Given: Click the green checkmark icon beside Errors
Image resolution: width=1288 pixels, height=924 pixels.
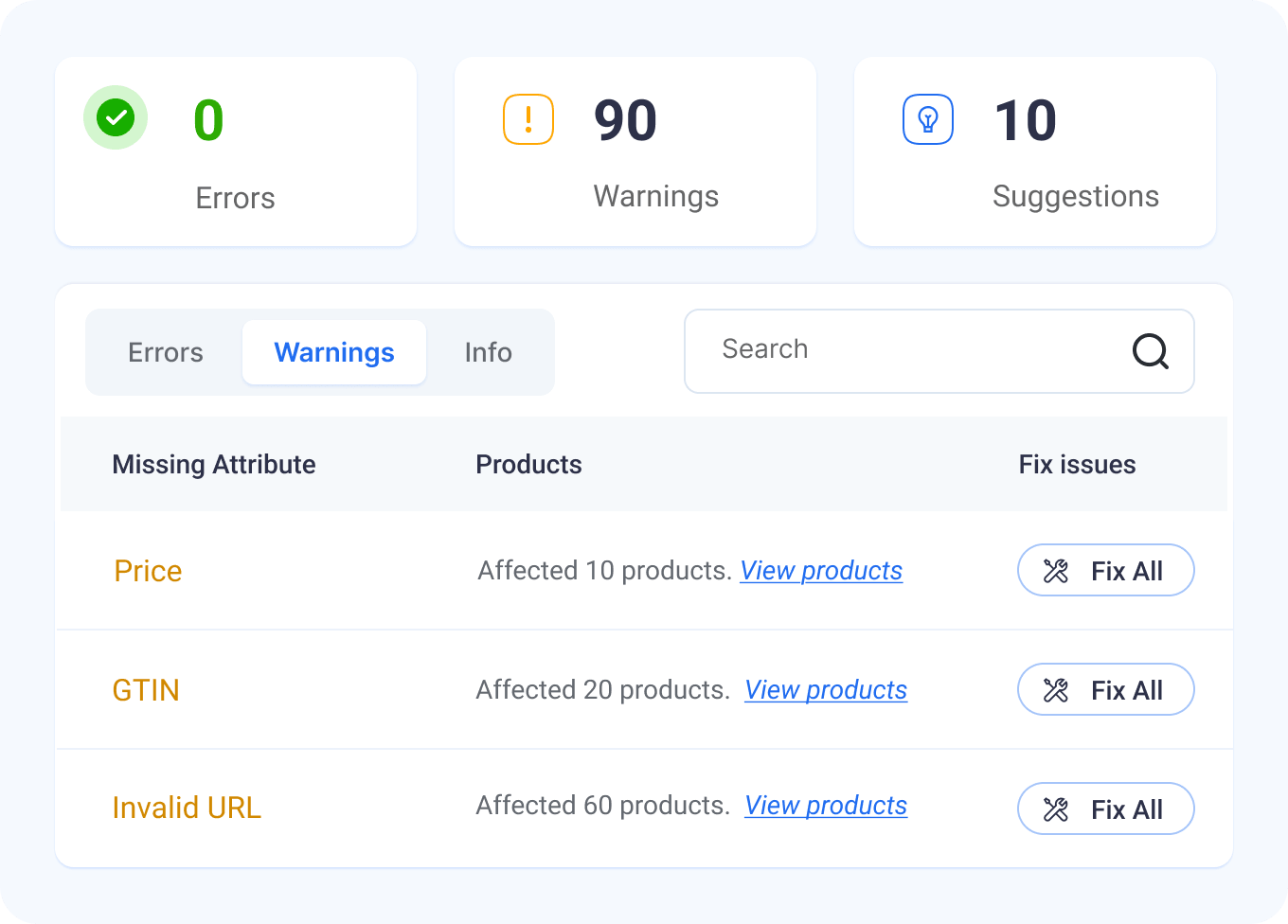Looking at the screenshot, I should [116, 117].
